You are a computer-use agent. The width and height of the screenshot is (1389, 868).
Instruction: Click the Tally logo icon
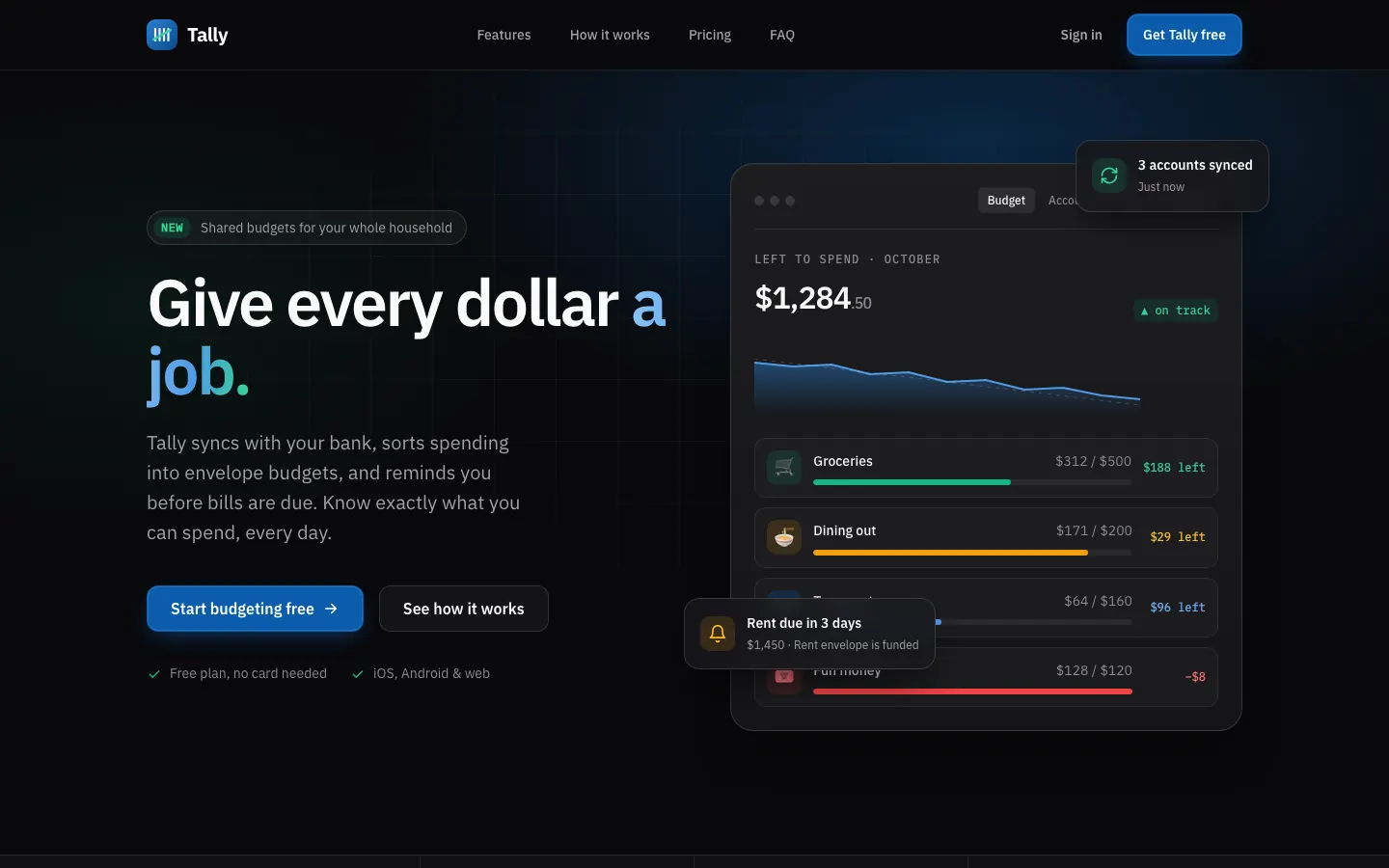pos(162,35)
